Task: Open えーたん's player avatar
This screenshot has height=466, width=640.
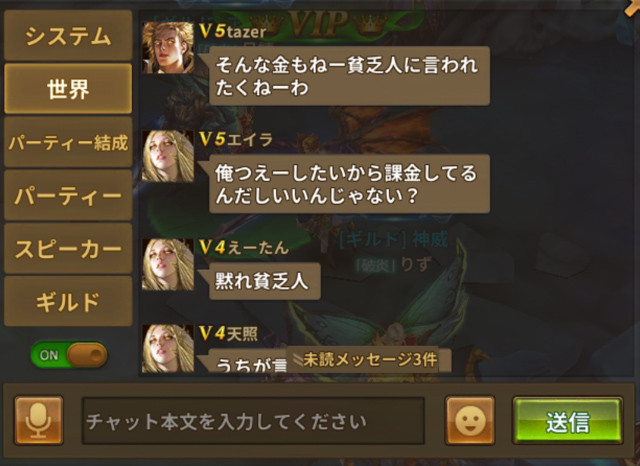Action: pos(168,264)
